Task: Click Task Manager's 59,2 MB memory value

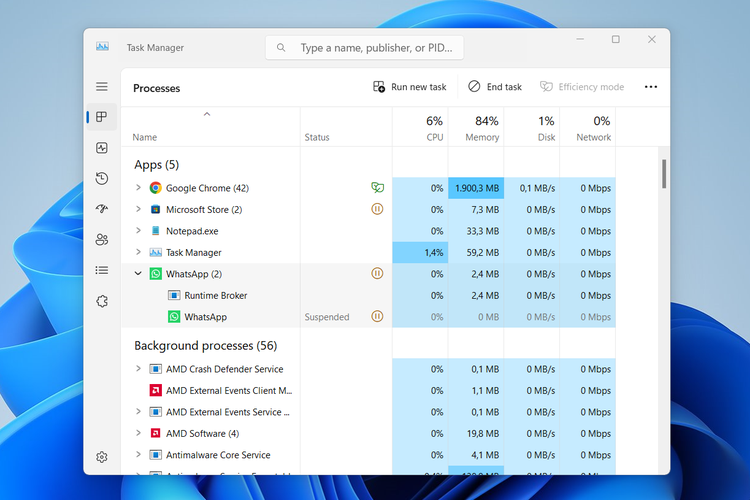Action: 483,252
